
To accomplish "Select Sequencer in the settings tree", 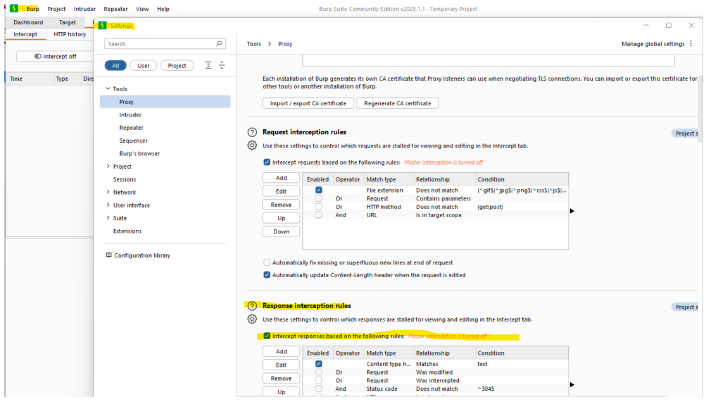I will tap(133, 140).
